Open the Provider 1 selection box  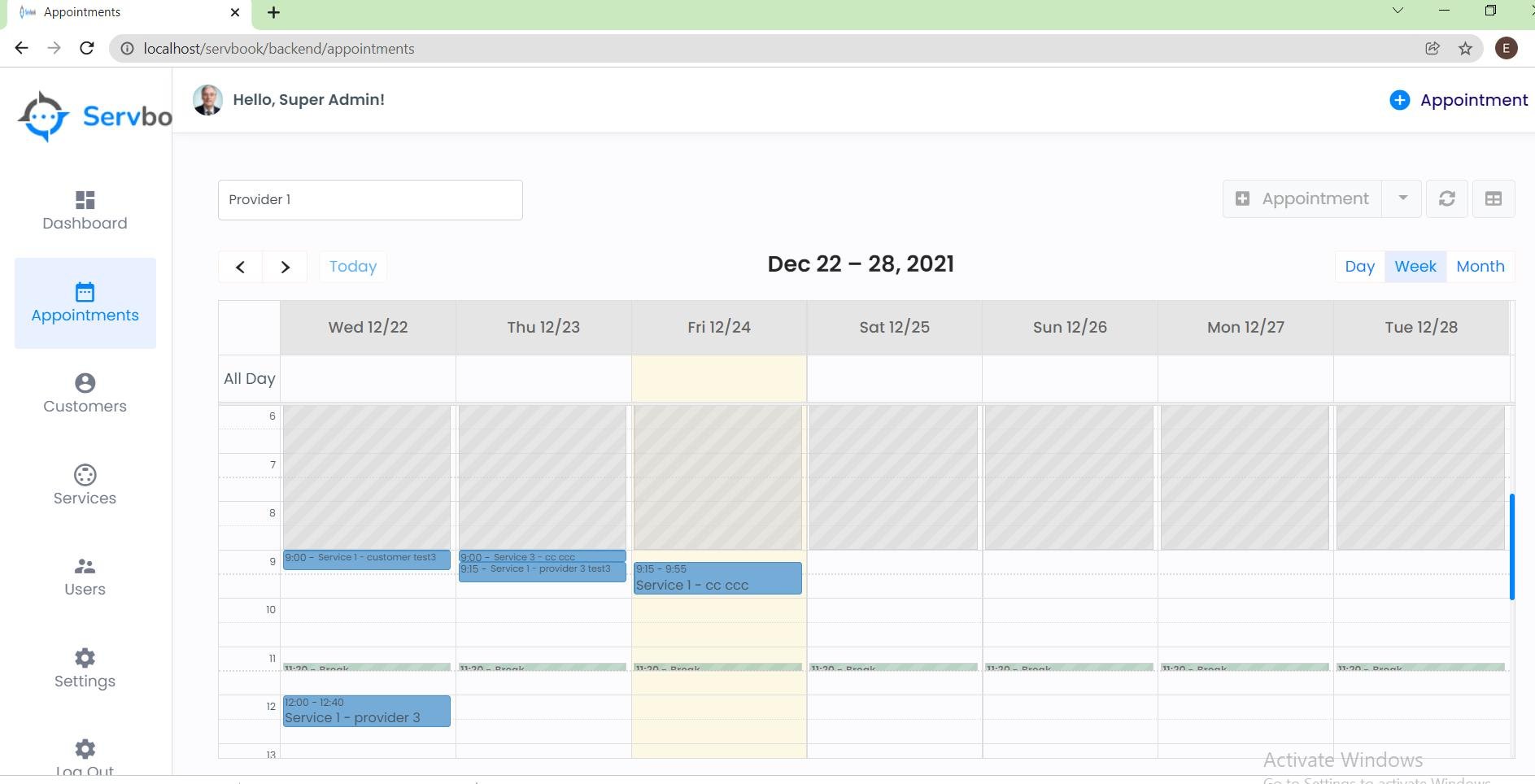pos(370,200)
